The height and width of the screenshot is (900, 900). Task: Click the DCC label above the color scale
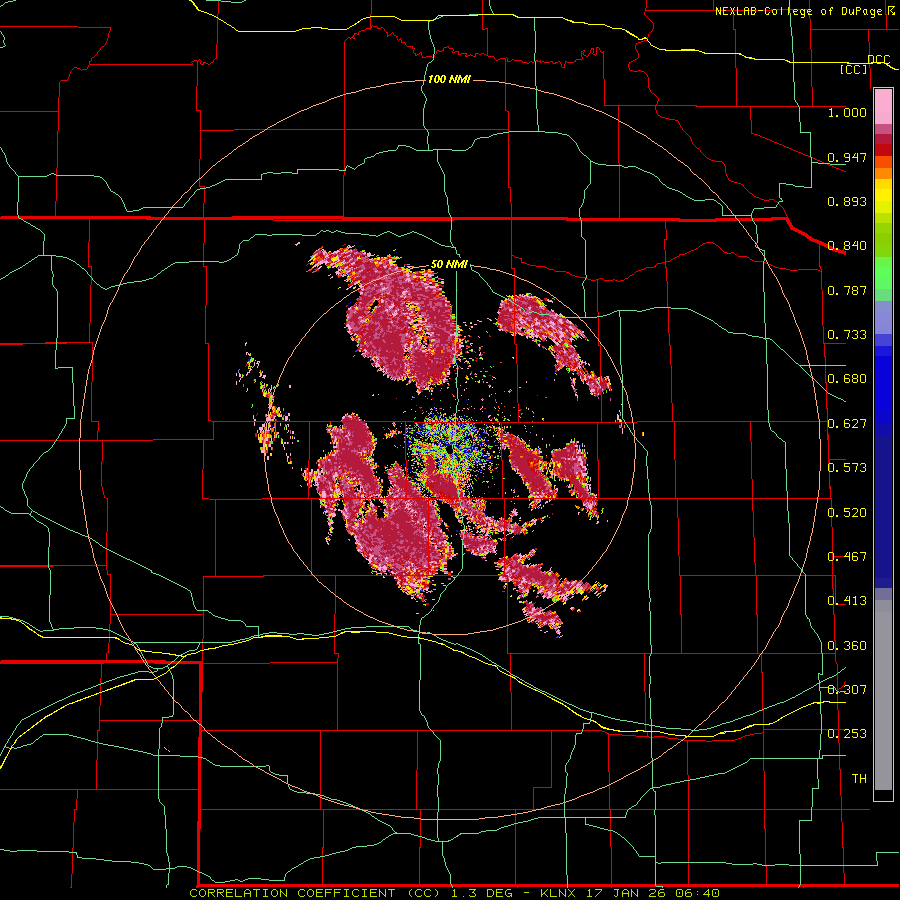click(878, 59)
